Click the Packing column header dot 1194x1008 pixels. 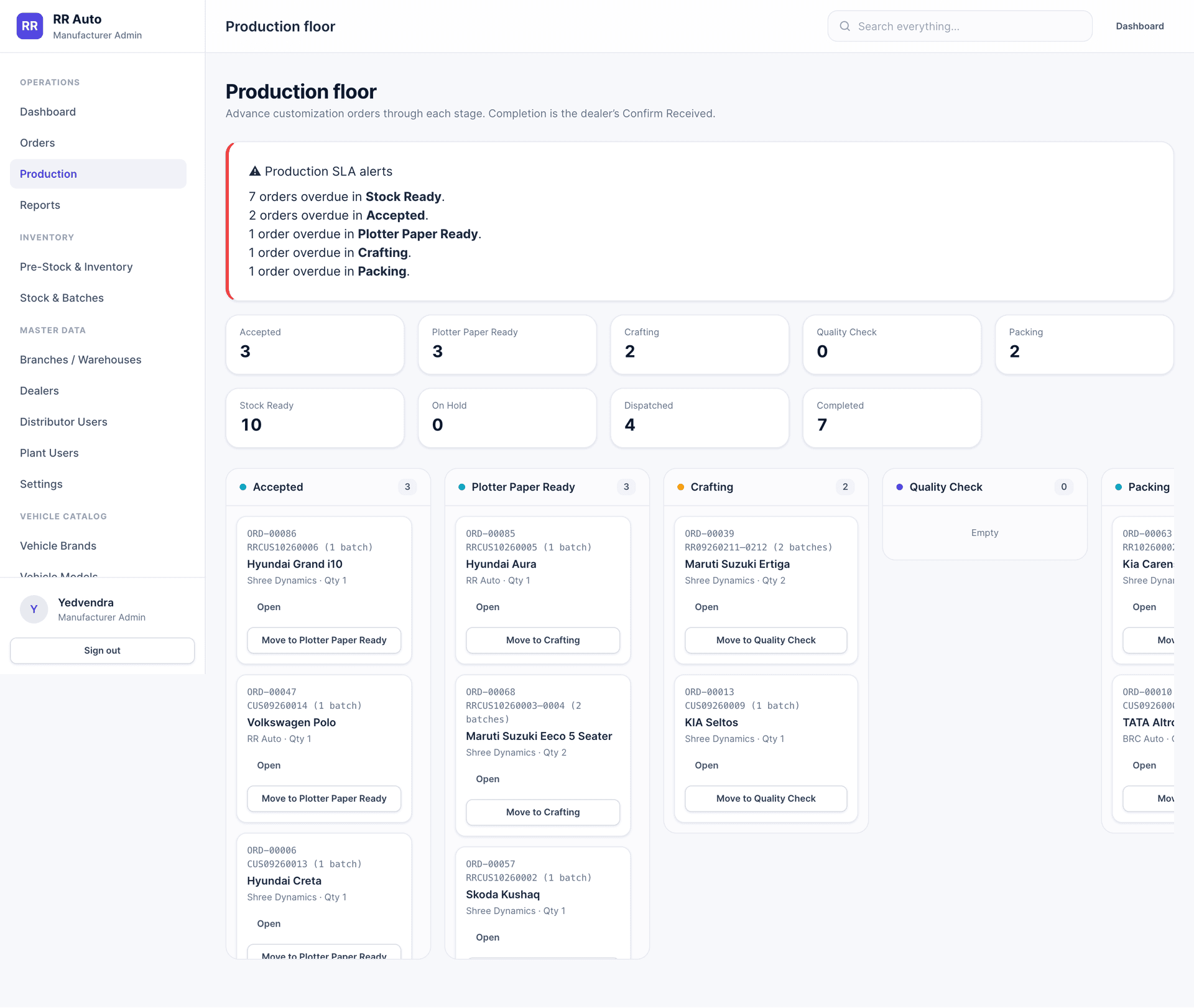(x=1119, y=487)
